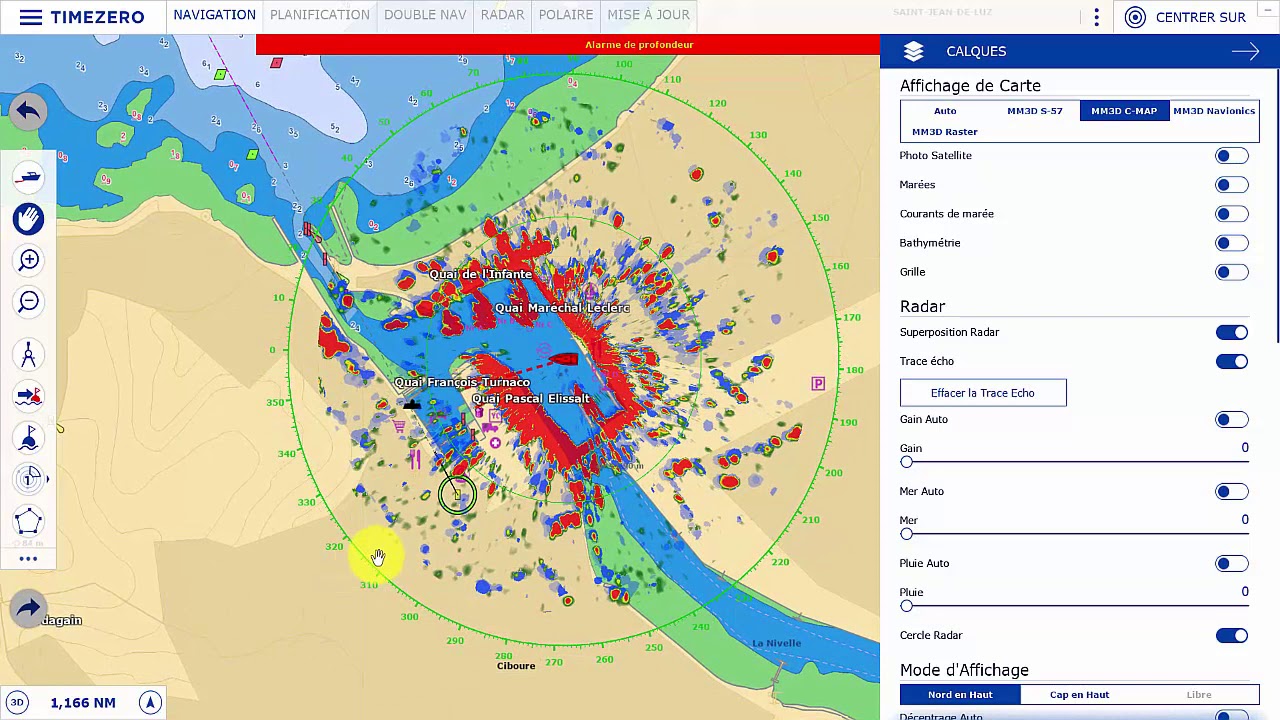Switch to Planification tab

tap(319, 15)
